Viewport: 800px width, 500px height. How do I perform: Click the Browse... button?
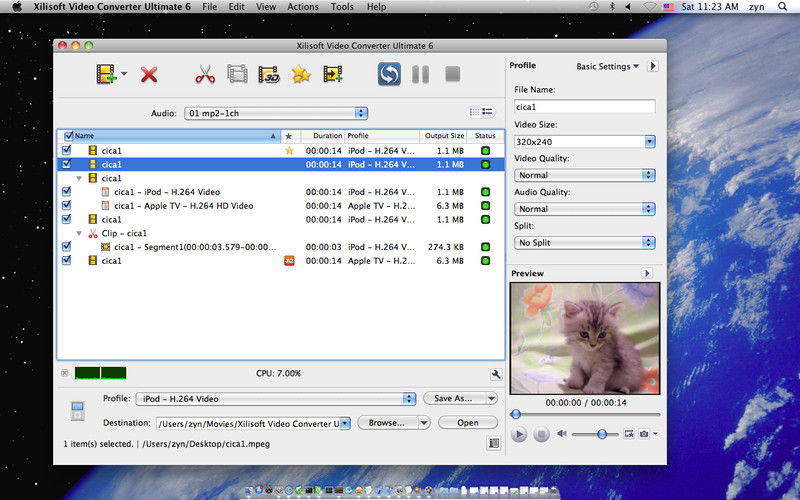tap(387, 423)
